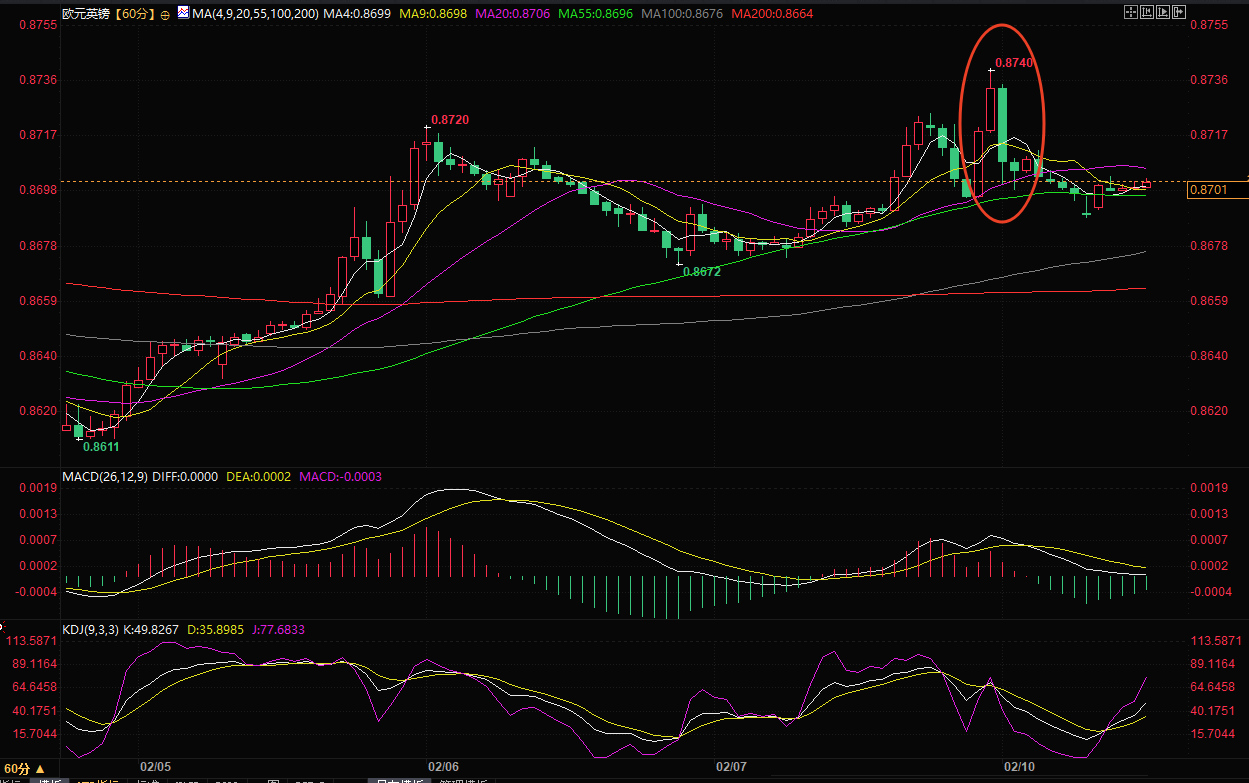Click the MA55 green legend value
This screenshot has width=1249, height=783.
(594, 14)
